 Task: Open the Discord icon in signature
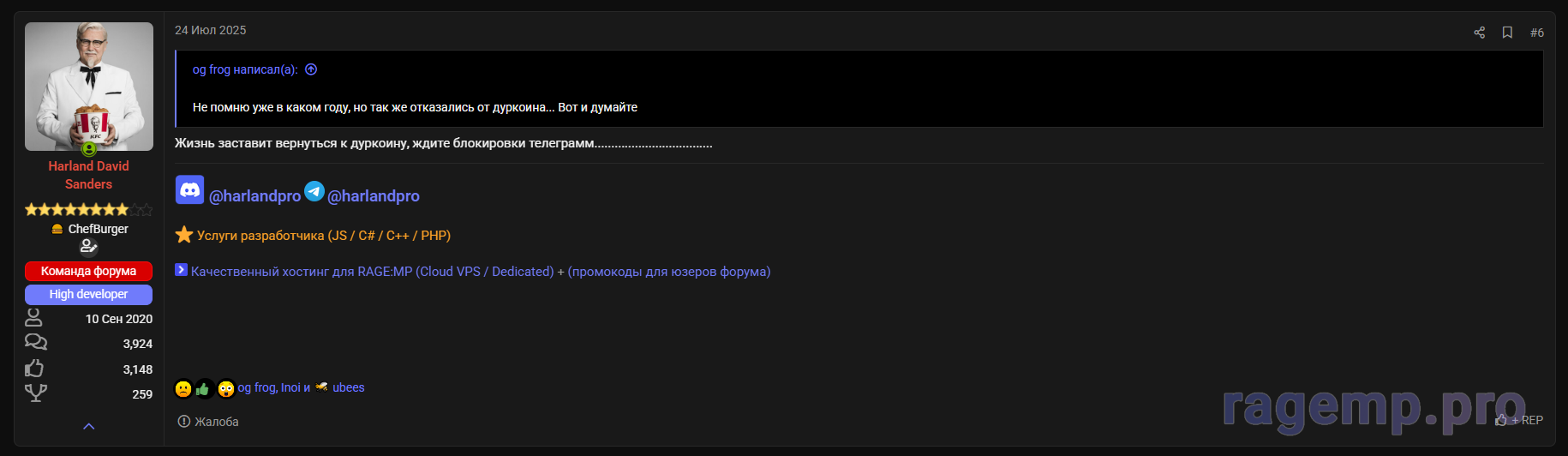tap(189, 189)
